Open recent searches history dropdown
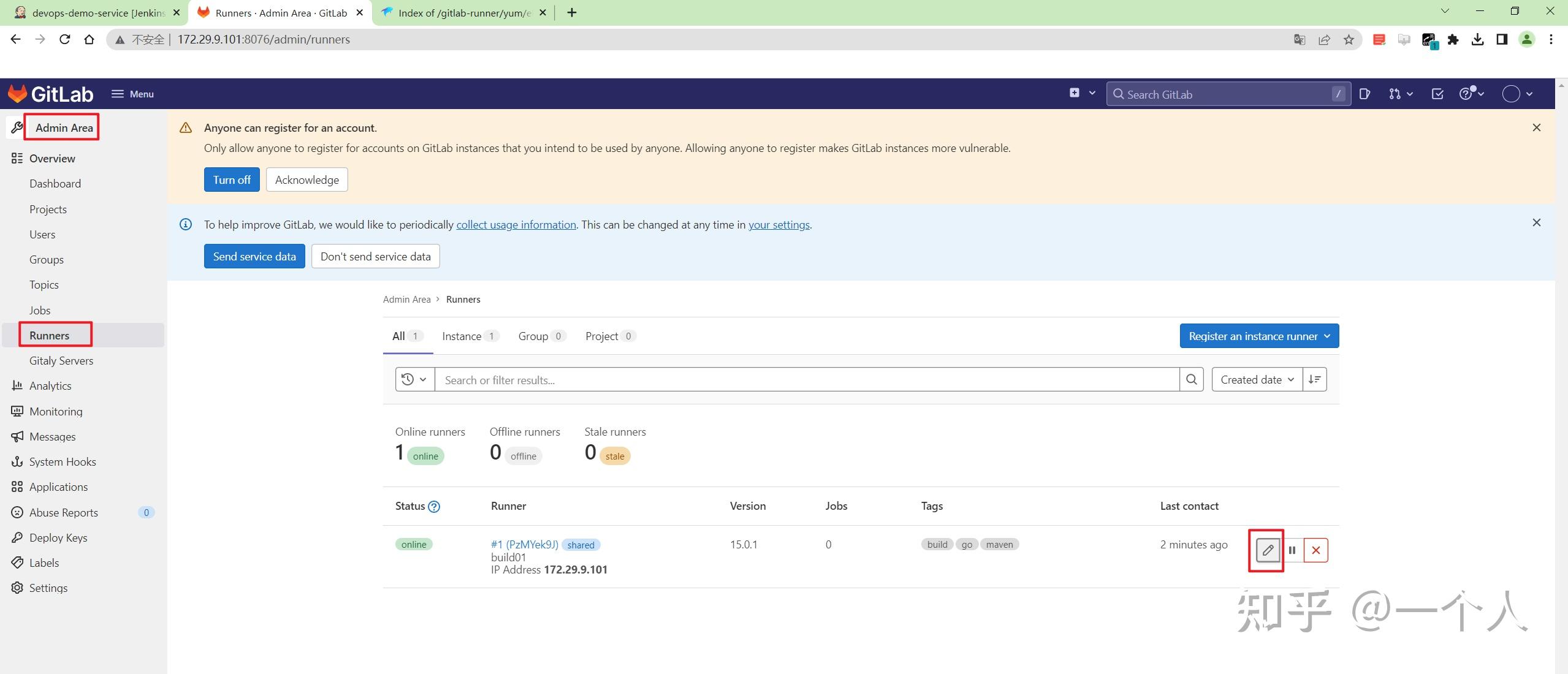This screenshot has width=1568, height=674. (414, 380)
